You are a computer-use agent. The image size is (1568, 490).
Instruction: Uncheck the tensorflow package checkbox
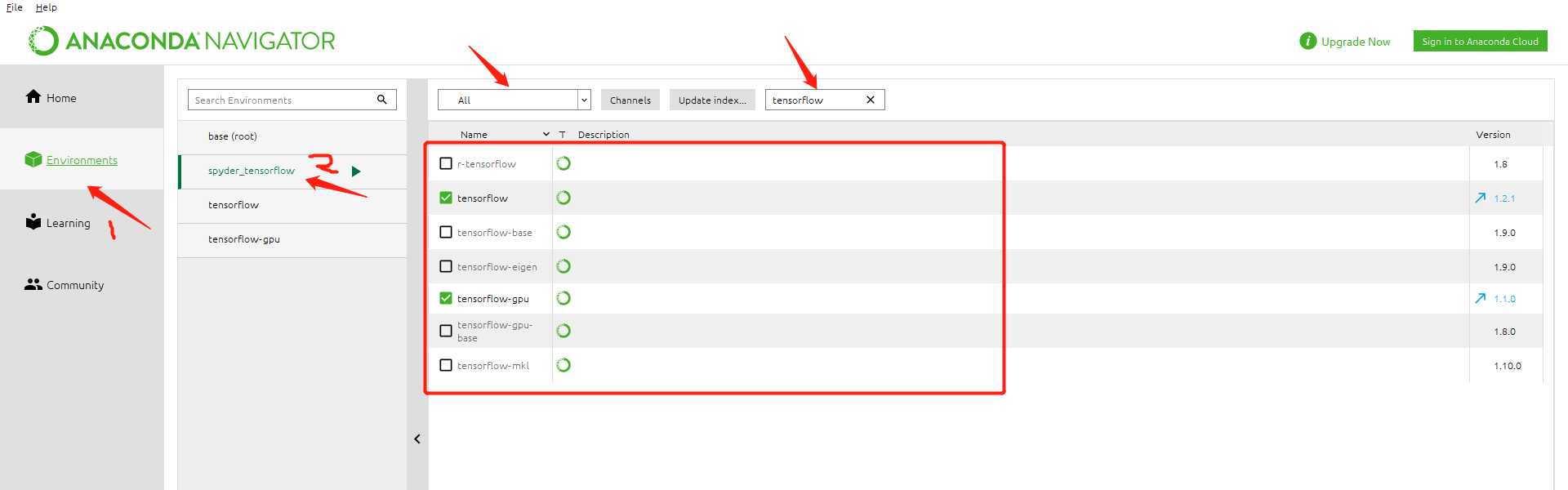[446, 198]
